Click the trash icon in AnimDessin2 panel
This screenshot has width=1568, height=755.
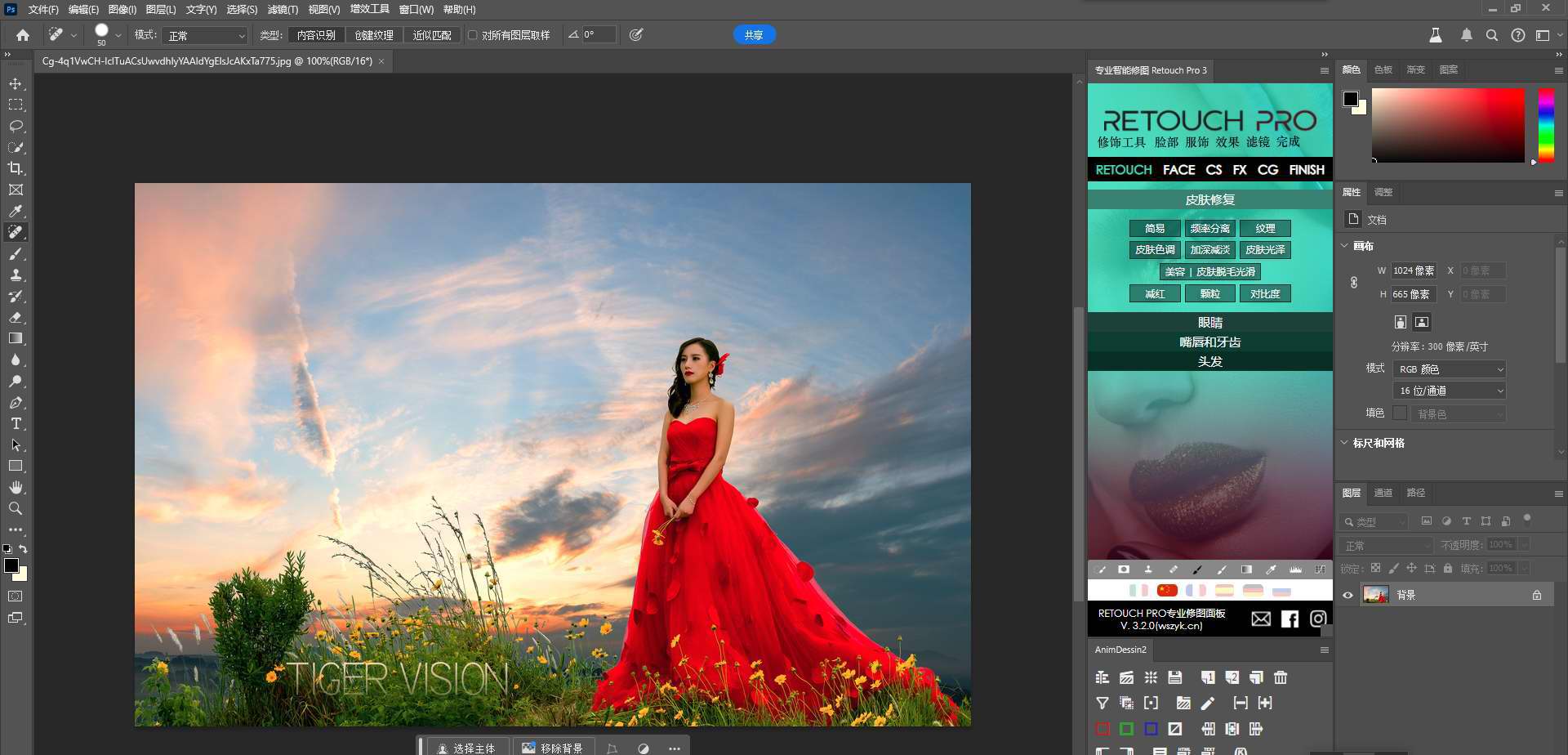point(1281,677)
